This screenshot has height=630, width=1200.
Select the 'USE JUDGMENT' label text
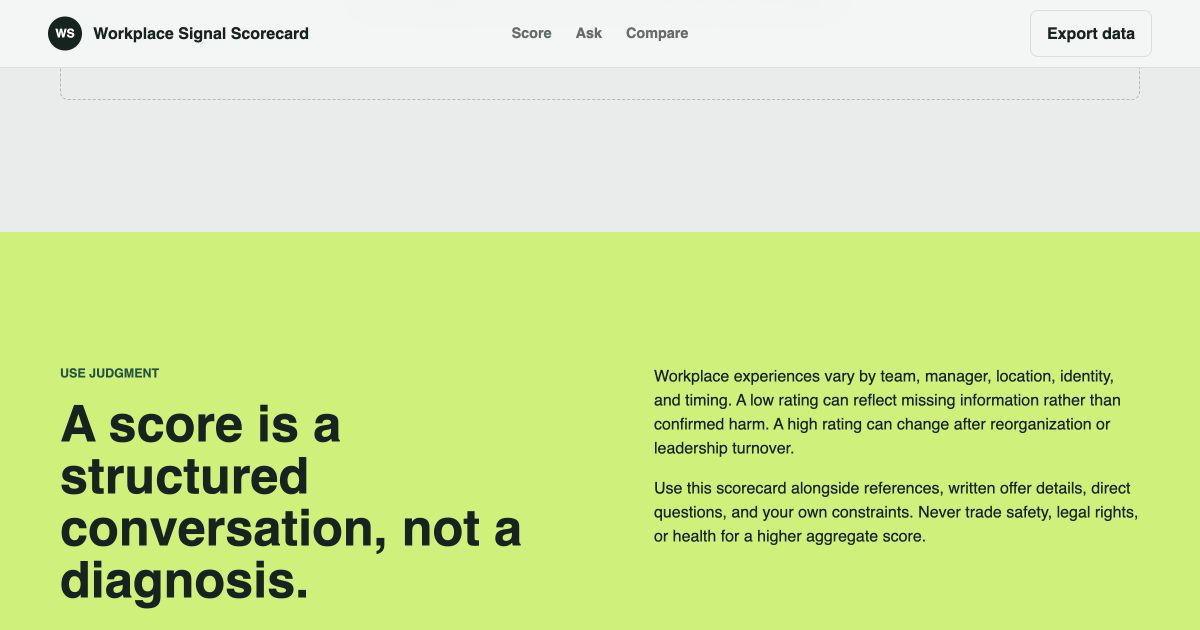point(109,373)
